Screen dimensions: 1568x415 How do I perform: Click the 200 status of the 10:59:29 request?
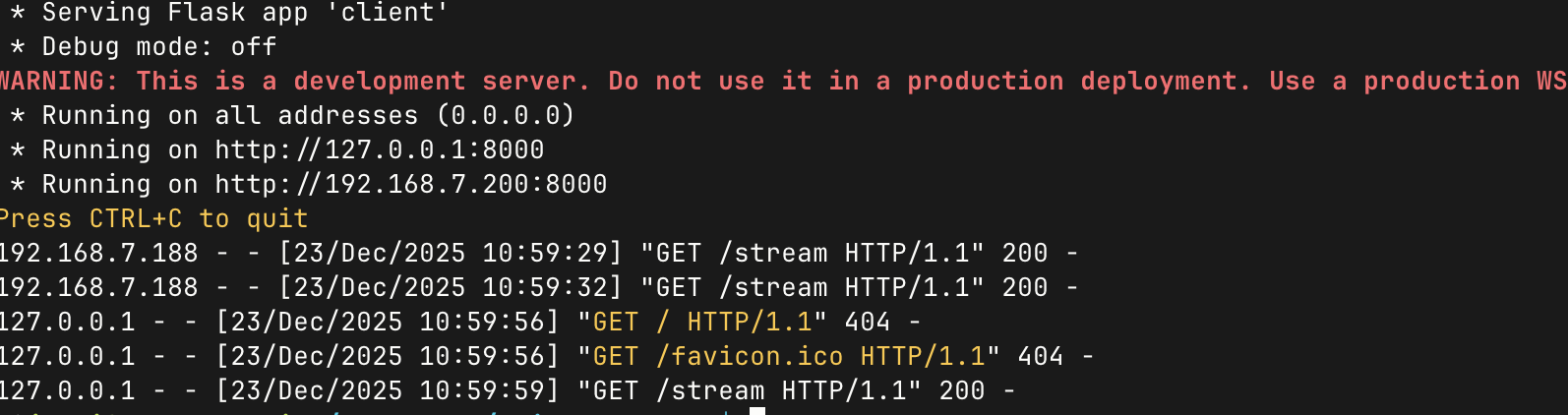coord(1024,254)
